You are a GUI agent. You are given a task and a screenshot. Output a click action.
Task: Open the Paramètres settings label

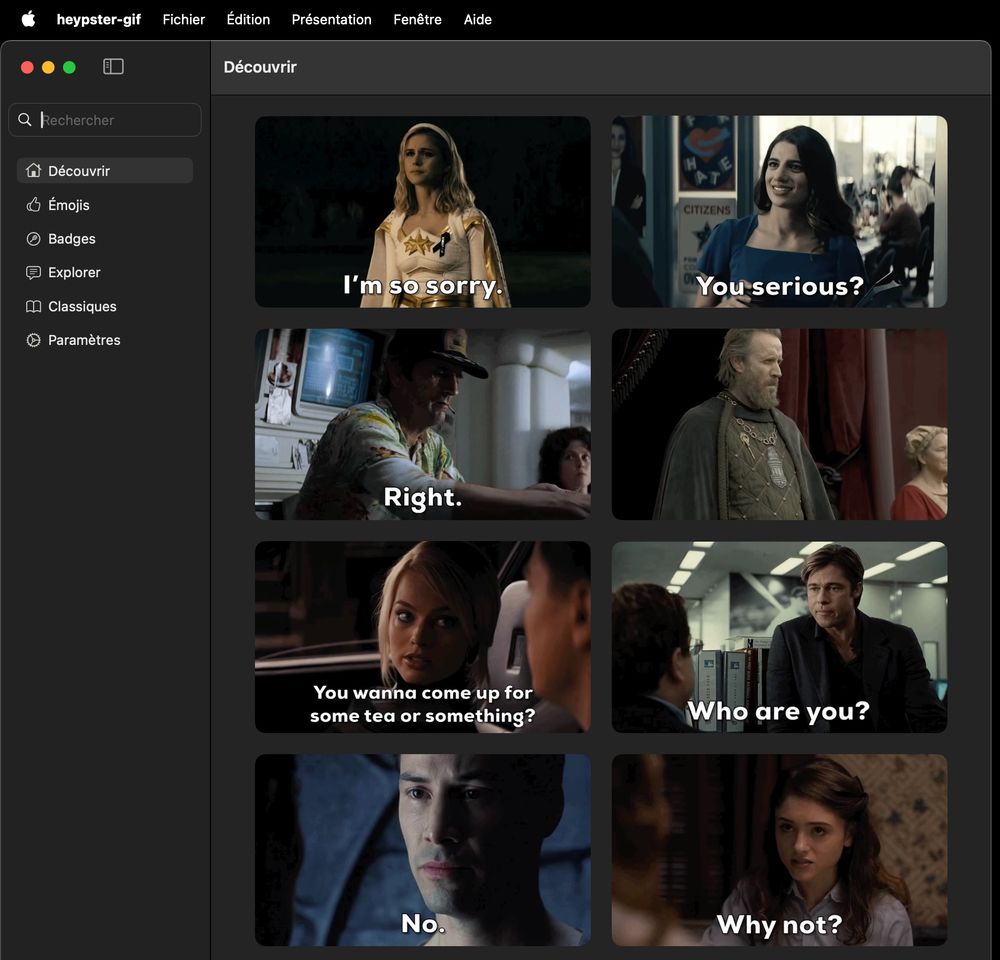(x=84, y=340)
